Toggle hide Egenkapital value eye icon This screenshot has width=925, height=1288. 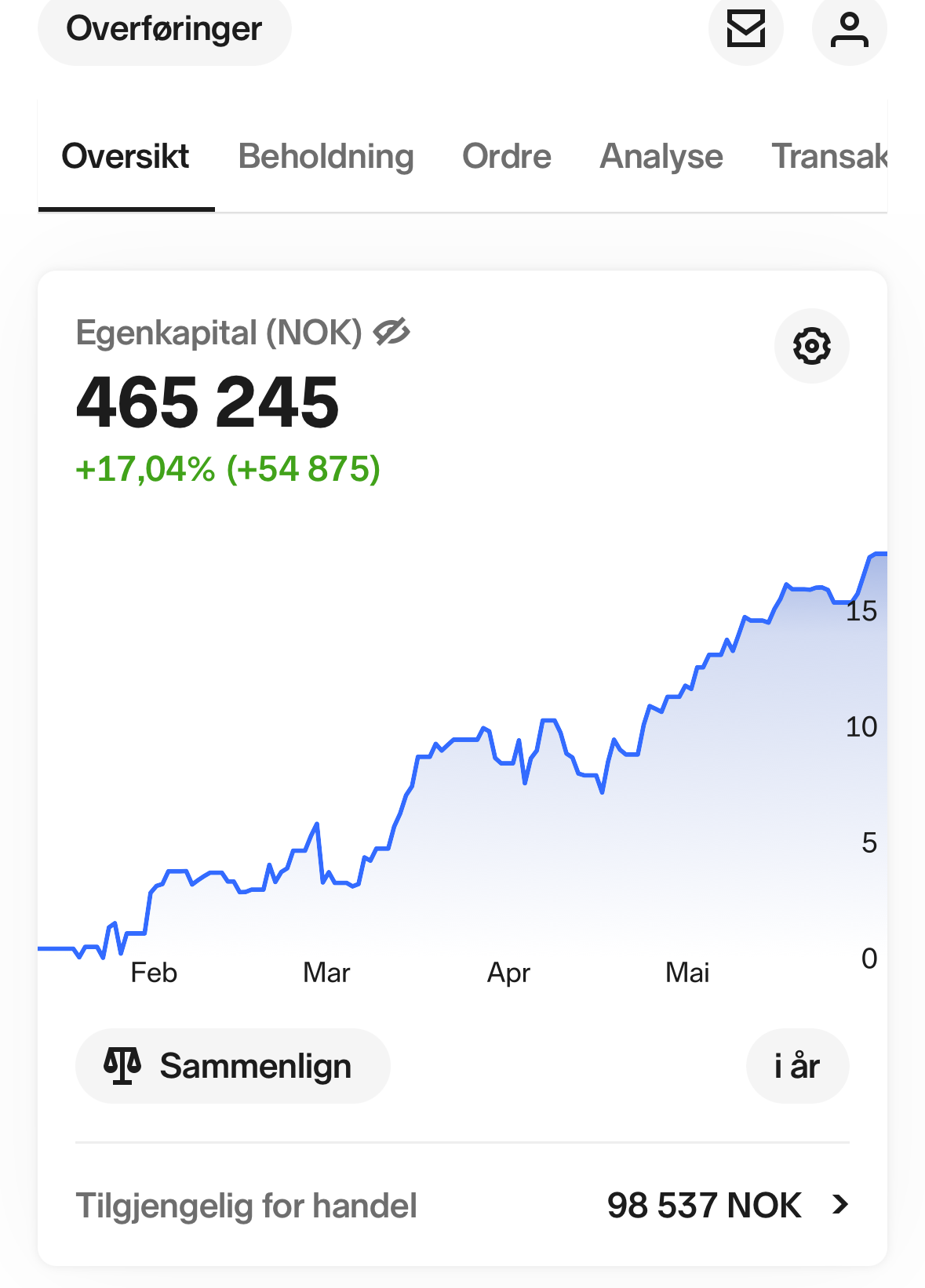click(391, 333)
